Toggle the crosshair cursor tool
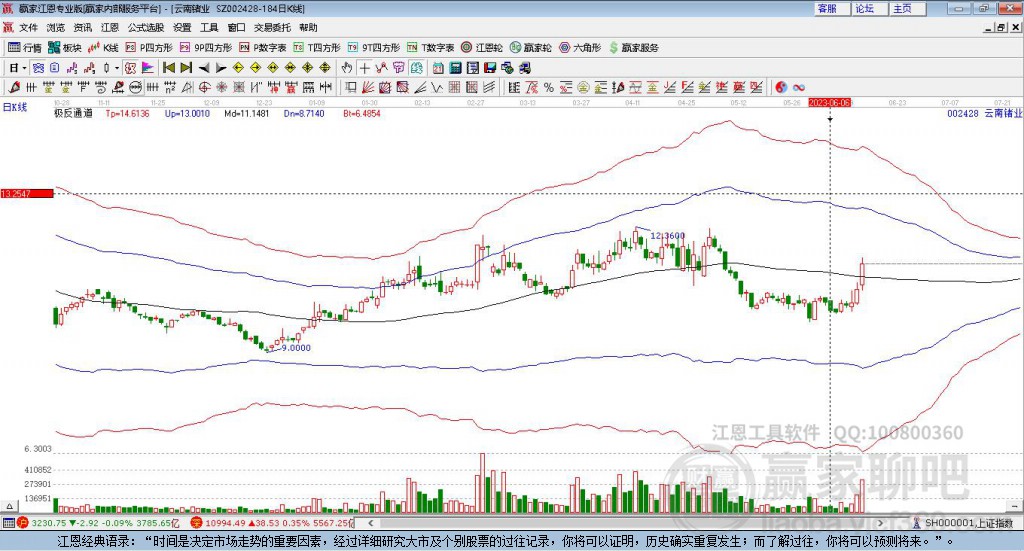Viewport: 1024px width, 551px height. [x=364, y=68]
